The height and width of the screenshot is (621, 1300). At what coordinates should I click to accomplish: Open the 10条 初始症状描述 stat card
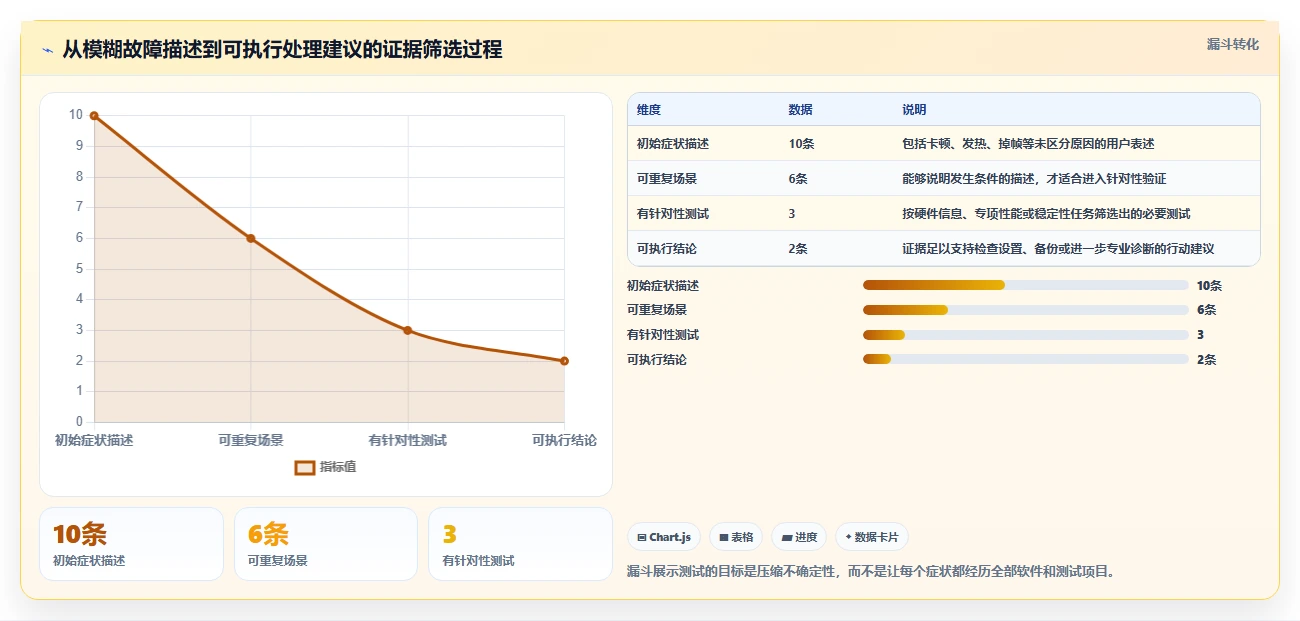coord(131,544)
